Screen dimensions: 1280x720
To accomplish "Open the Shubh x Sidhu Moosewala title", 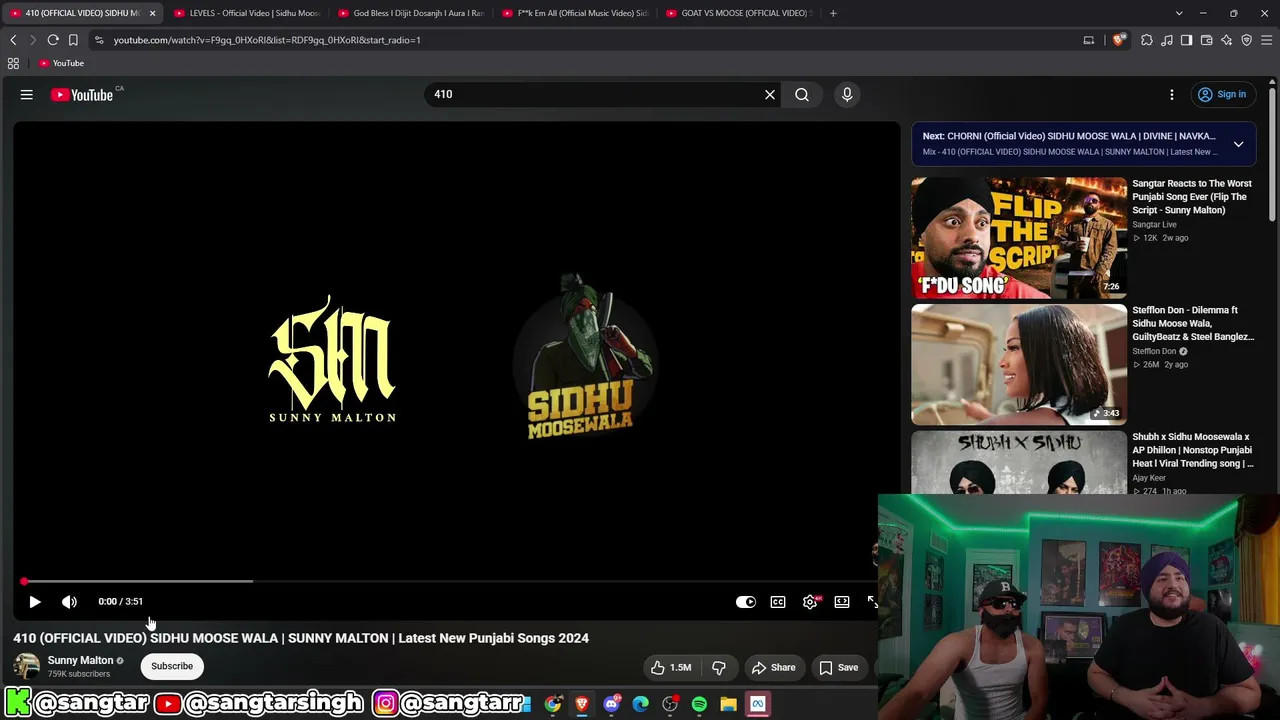I will [1193, 450].
